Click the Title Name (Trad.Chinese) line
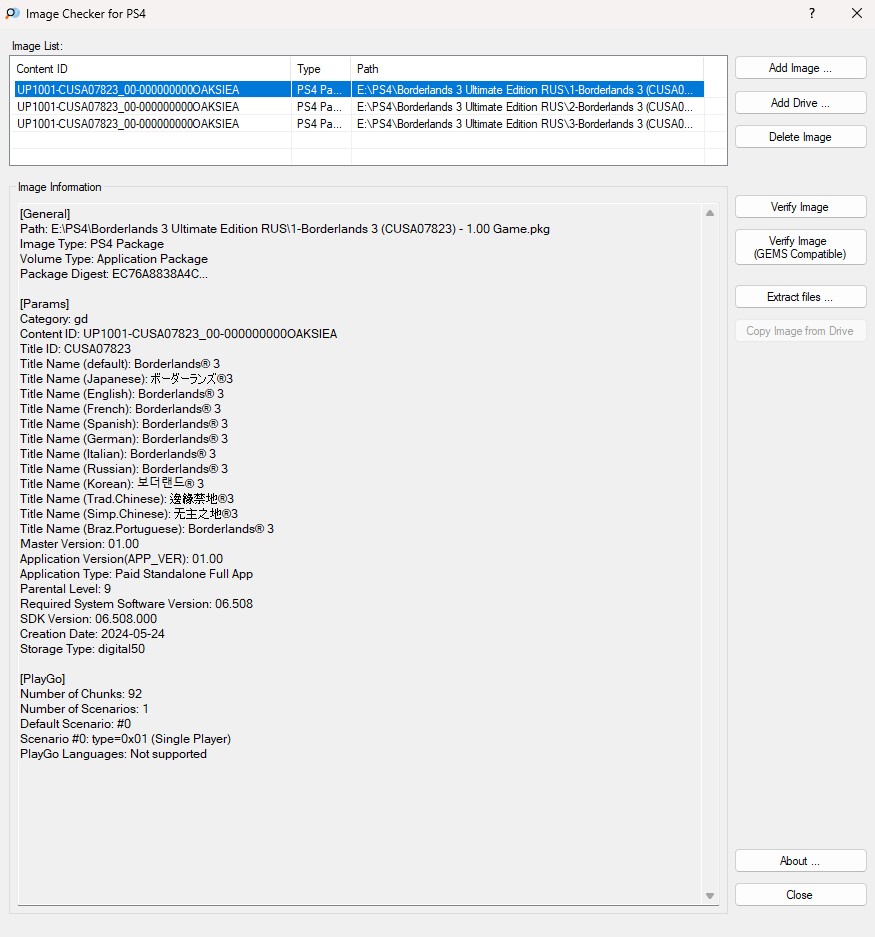The width and height of the screenshot is (875, 937). 127,498
